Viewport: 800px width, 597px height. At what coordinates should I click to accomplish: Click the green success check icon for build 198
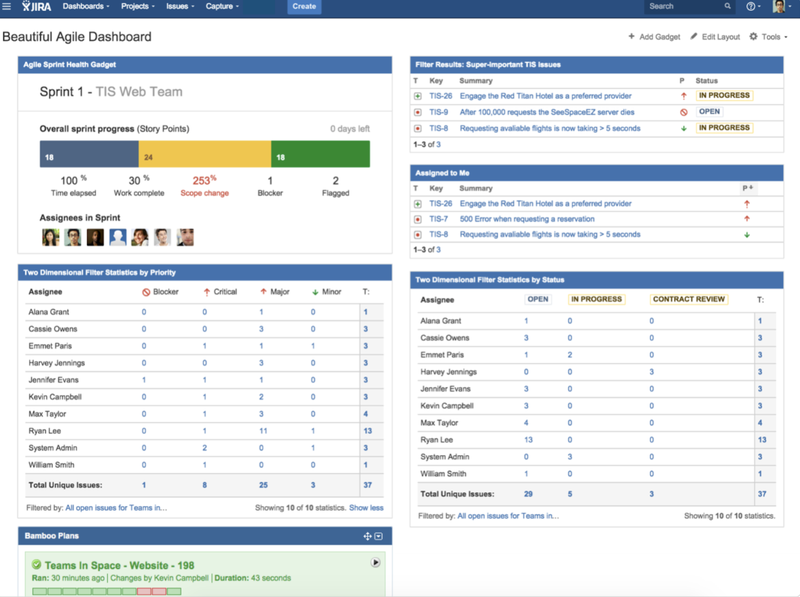pos(37,565)
